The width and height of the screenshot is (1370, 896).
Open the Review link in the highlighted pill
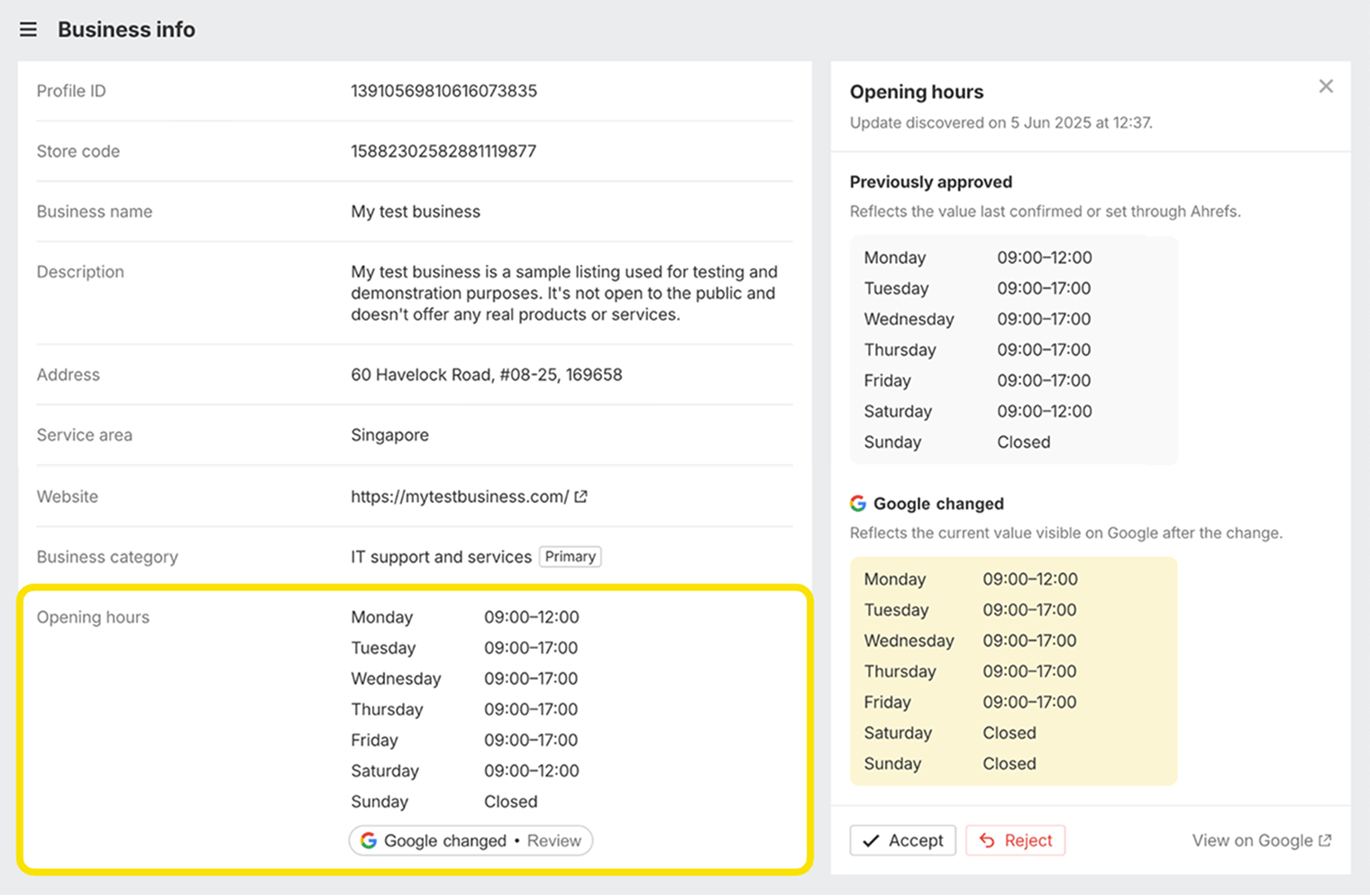tap(553, 840)
